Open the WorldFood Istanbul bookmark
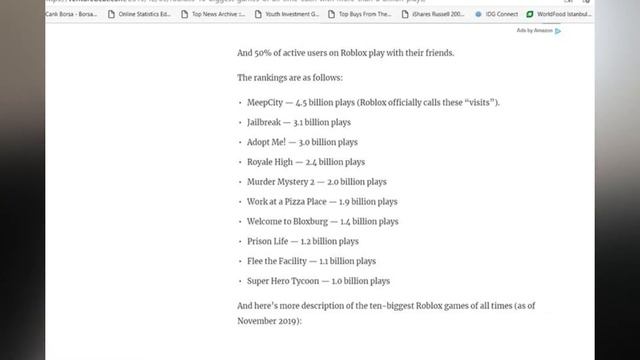 559,14
